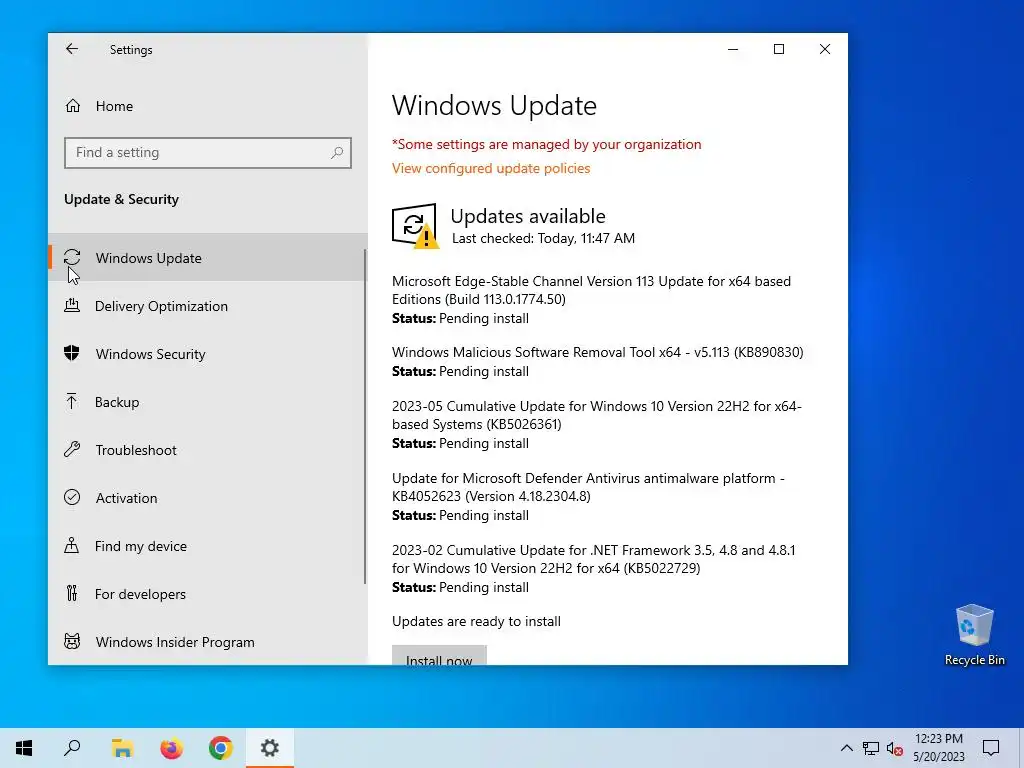Click the Updates available warning icon

pyautogui.click(x=415, y=226)
